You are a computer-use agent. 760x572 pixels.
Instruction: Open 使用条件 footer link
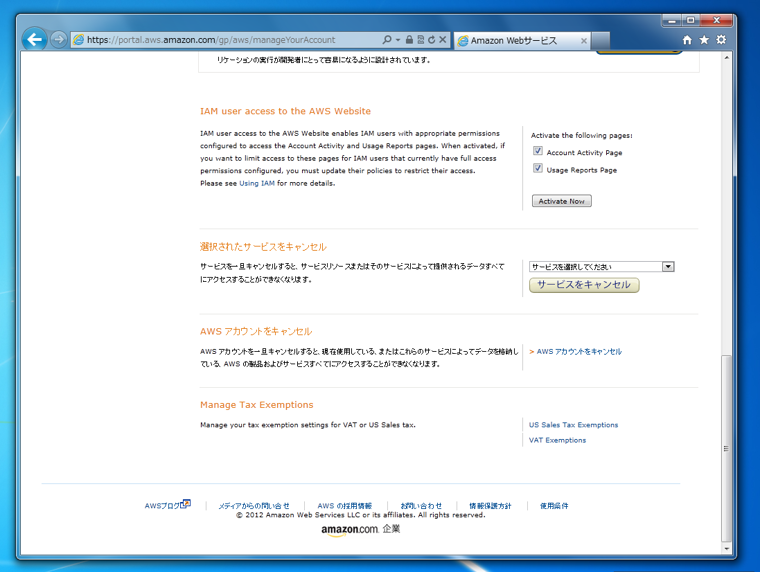point(554,506)
